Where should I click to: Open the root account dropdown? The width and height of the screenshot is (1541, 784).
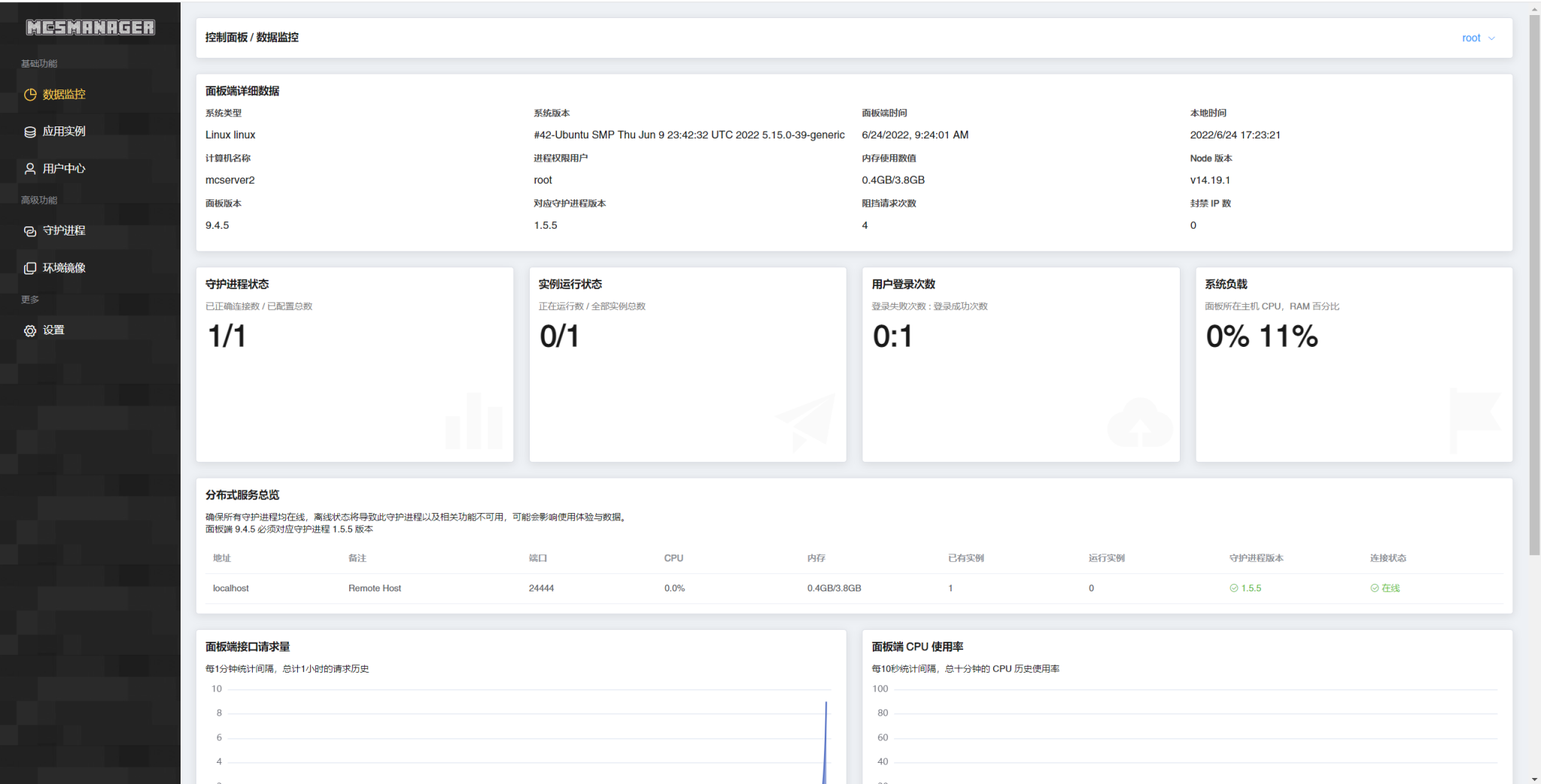click(1478, 38)
